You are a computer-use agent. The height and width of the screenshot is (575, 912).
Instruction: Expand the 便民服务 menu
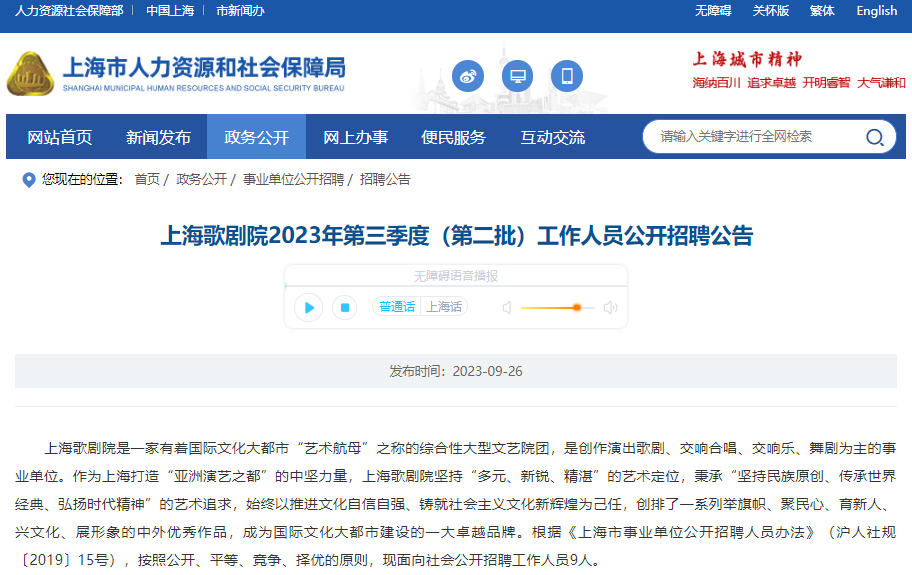(453, 137)
